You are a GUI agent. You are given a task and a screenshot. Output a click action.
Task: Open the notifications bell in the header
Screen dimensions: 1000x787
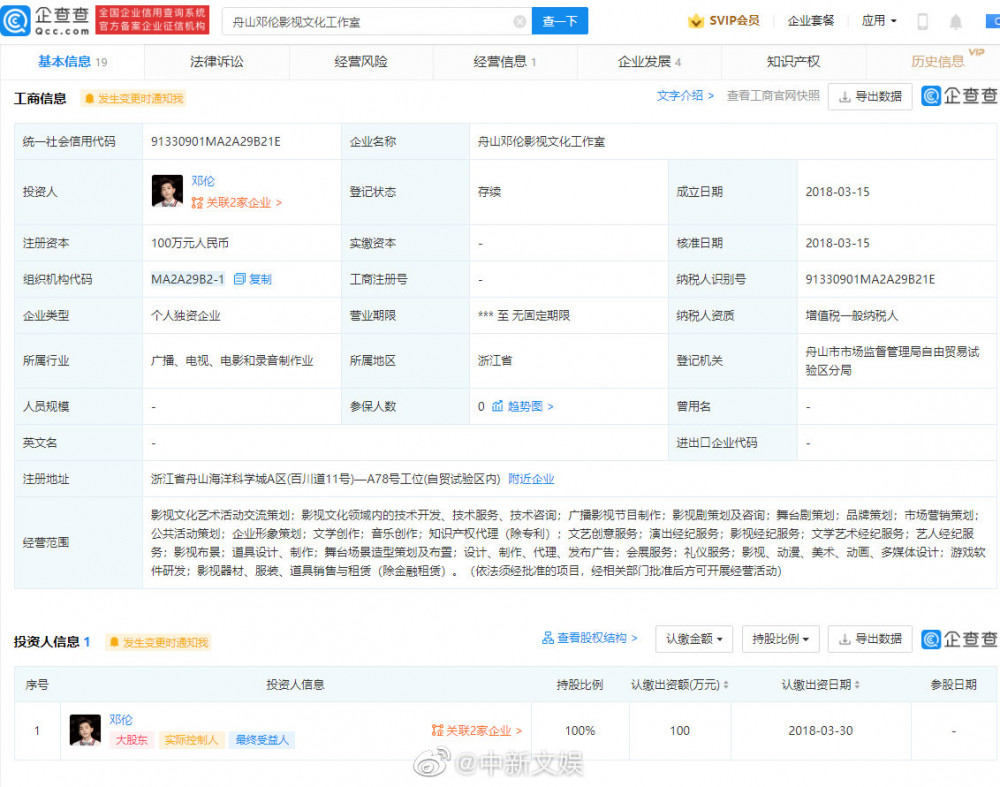(956, 21)
